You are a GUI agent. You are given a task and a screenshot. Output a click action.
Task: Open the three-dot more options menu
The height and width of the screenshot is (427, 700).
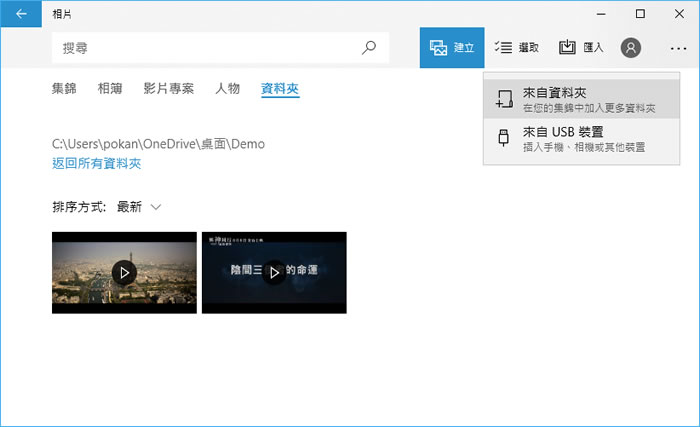[x=678, y=48]
